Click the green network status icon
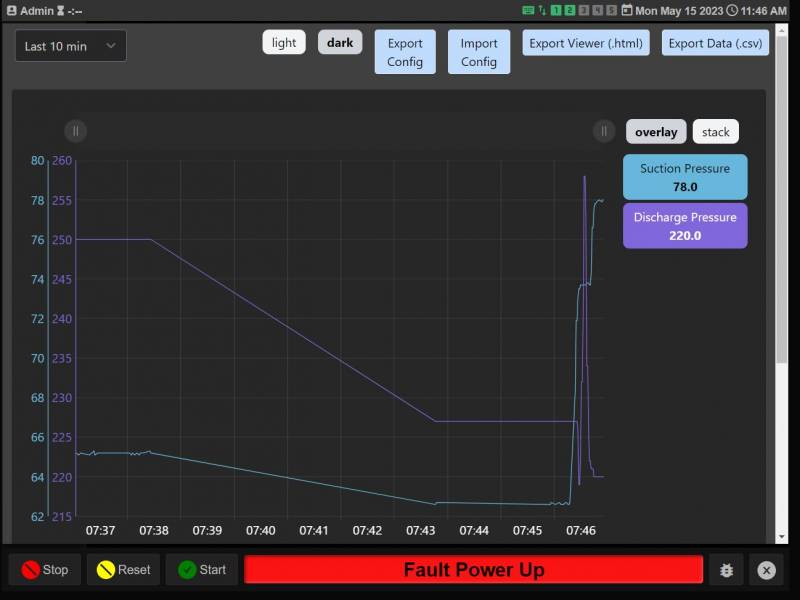Screen dimensions: 800x600 528,11
